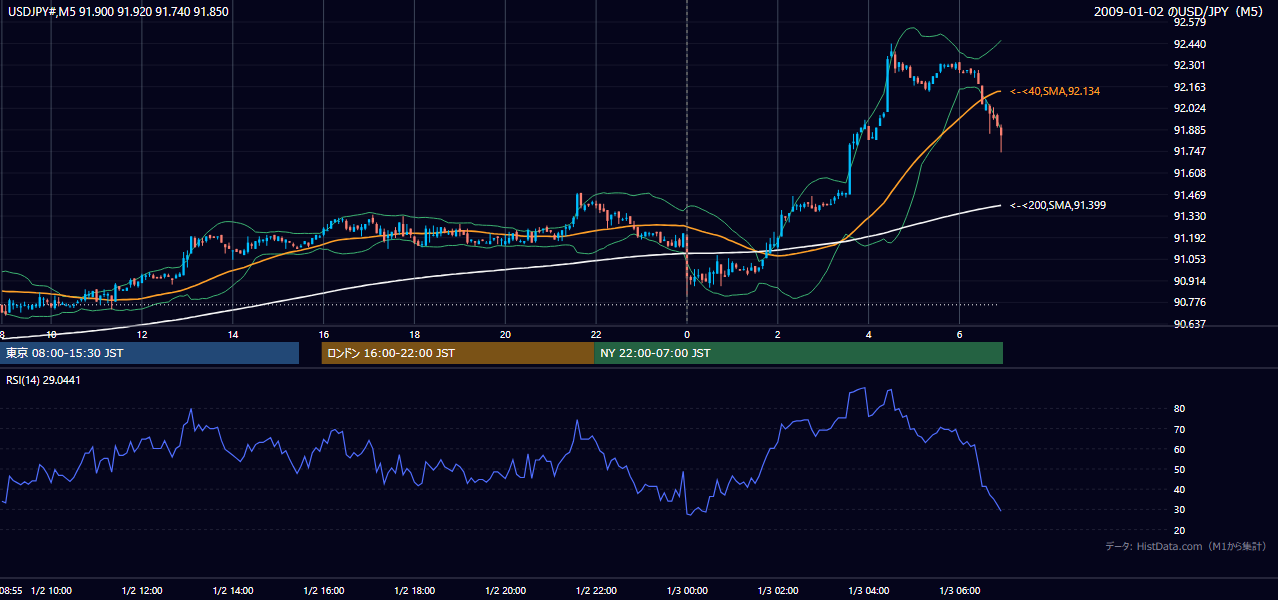The image size is (1278, 600).
Task: Click the 40 SMA label reading 92.134
Action: (1055, 91)
